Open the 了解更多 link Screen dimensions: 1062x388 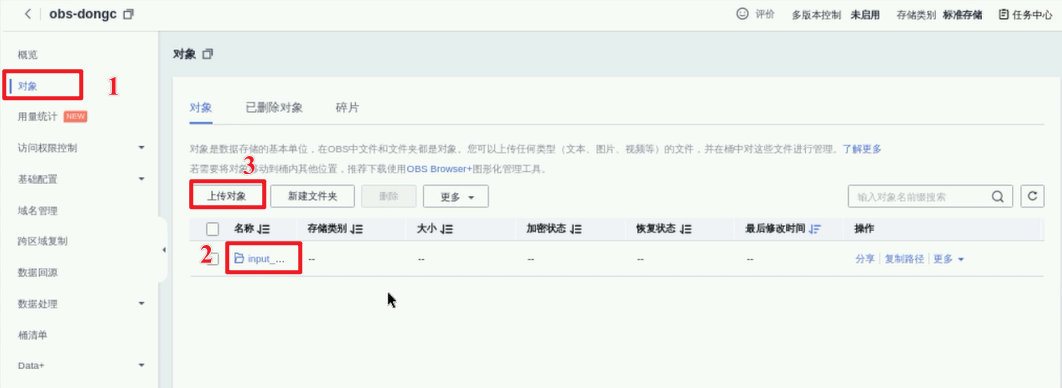pos(862,149)
